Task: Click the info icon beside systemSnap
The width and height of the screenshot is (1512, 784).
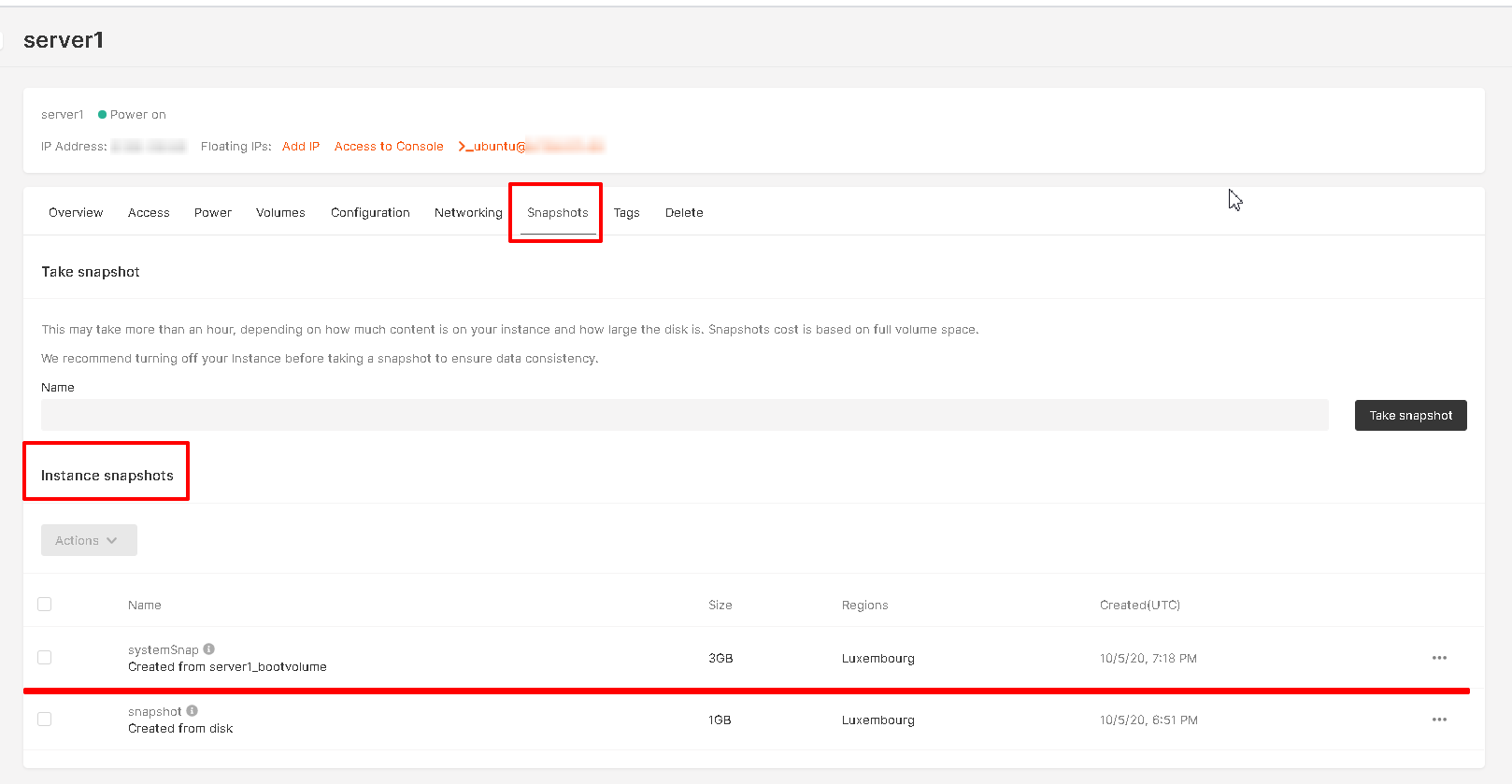Action: point(209,649)
